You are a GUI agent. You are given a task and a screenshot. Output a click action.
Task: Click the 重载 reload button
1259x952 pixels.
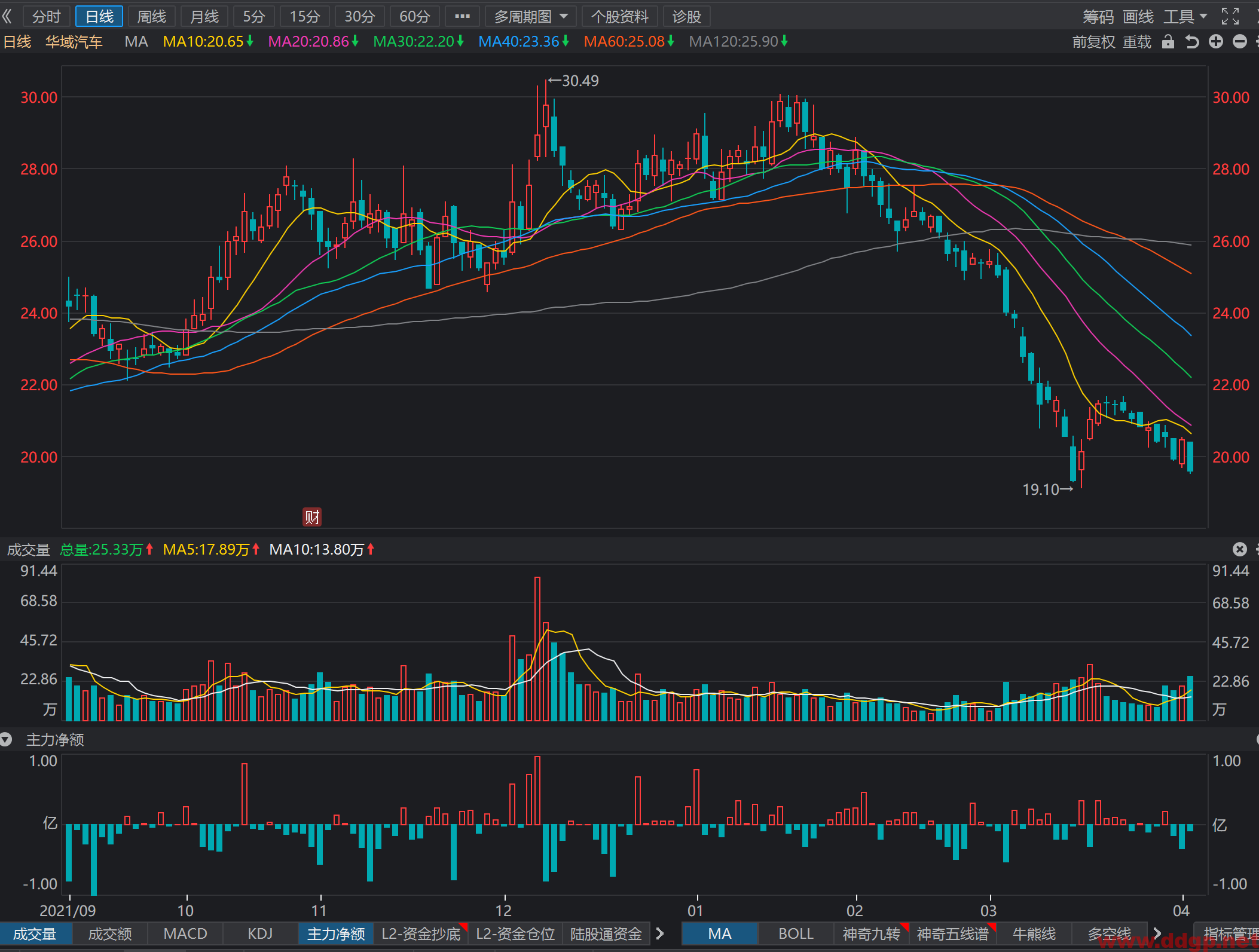pos(1136,42)
